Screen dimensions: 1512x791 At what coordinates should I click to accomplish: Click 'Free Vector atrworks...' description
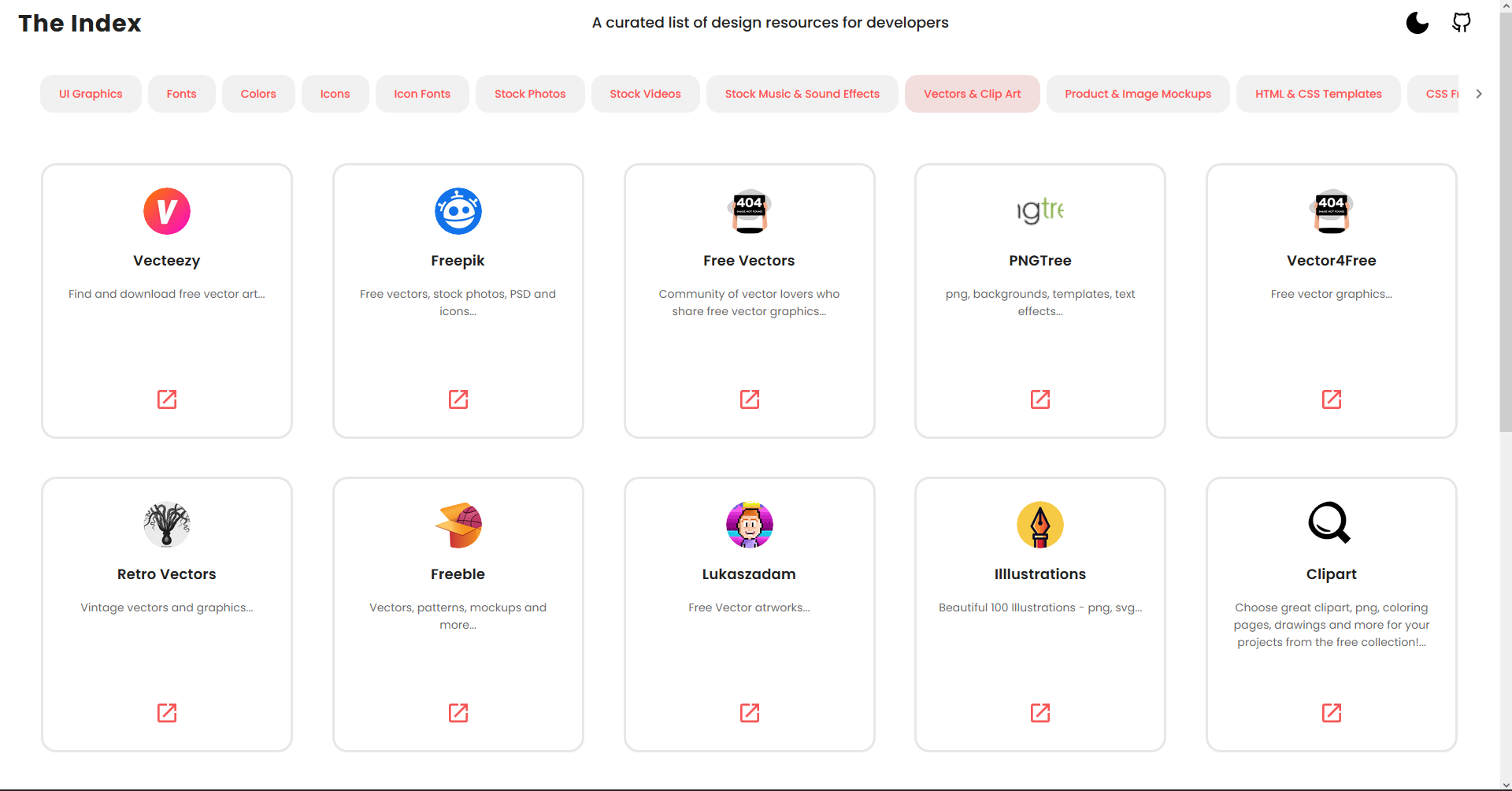[750, 607]
